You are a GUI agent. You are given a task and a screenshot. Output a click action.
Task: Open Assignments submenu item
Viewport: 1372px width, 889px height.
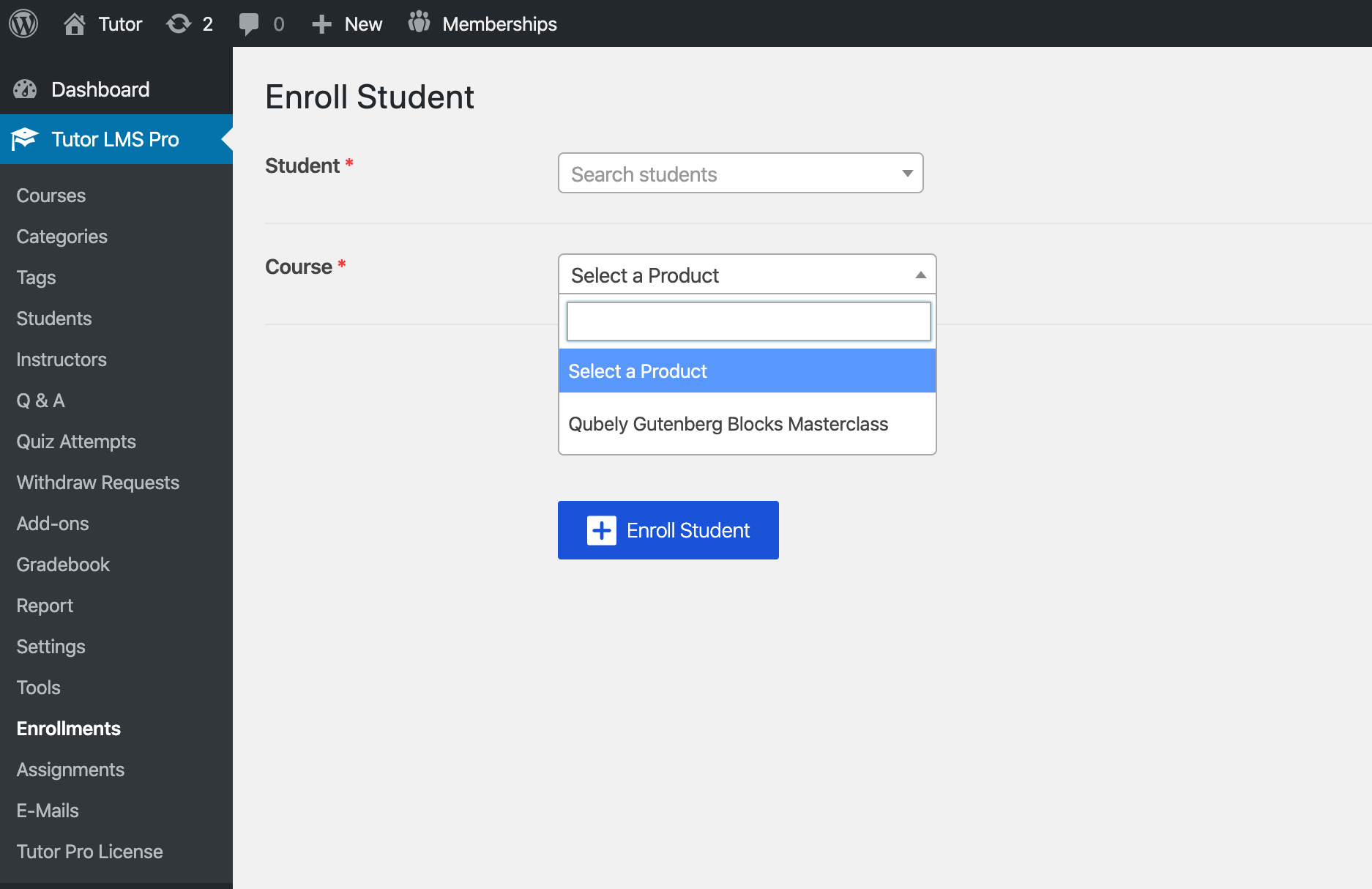point(70,770)
